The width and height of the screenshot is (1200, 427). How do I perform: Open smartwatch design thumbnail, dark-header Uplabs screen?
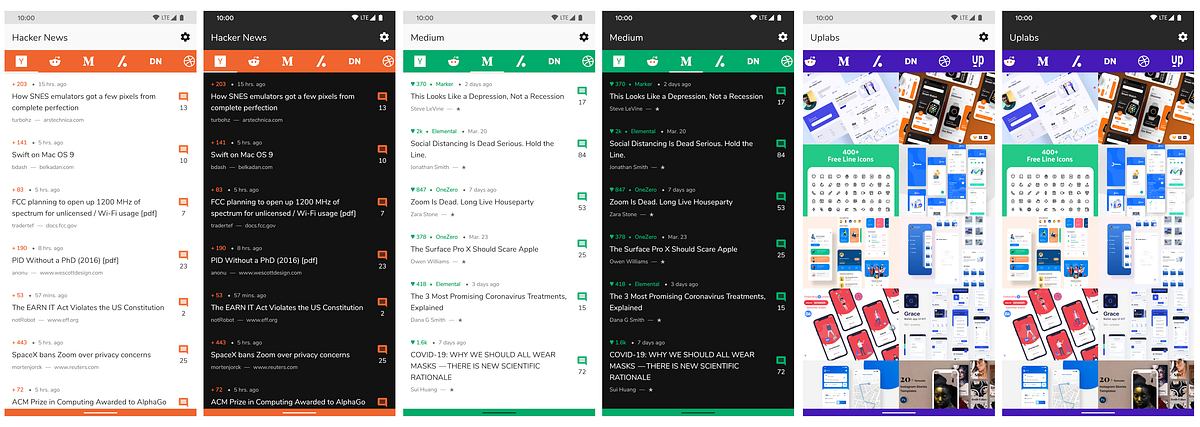coord(1146,109)
